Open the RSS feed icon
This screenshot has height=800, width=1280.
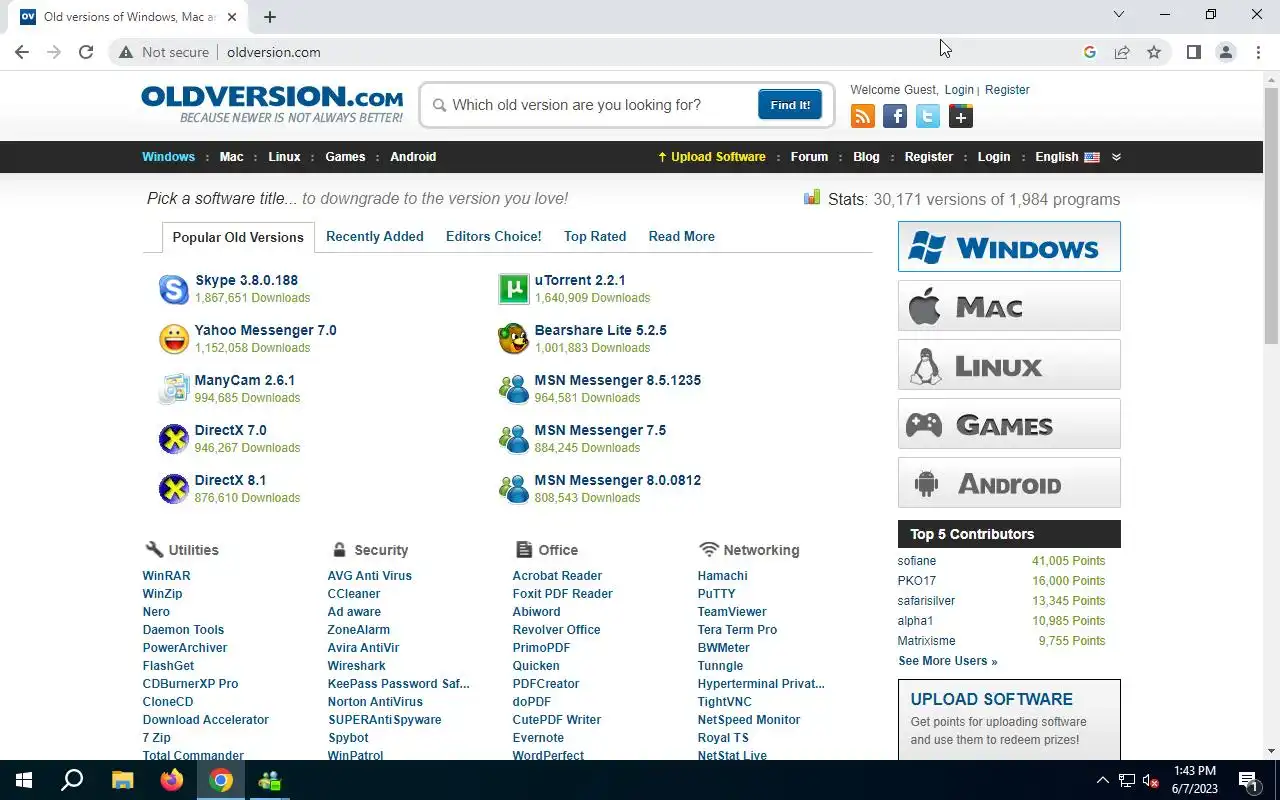(x=862, y=117)
